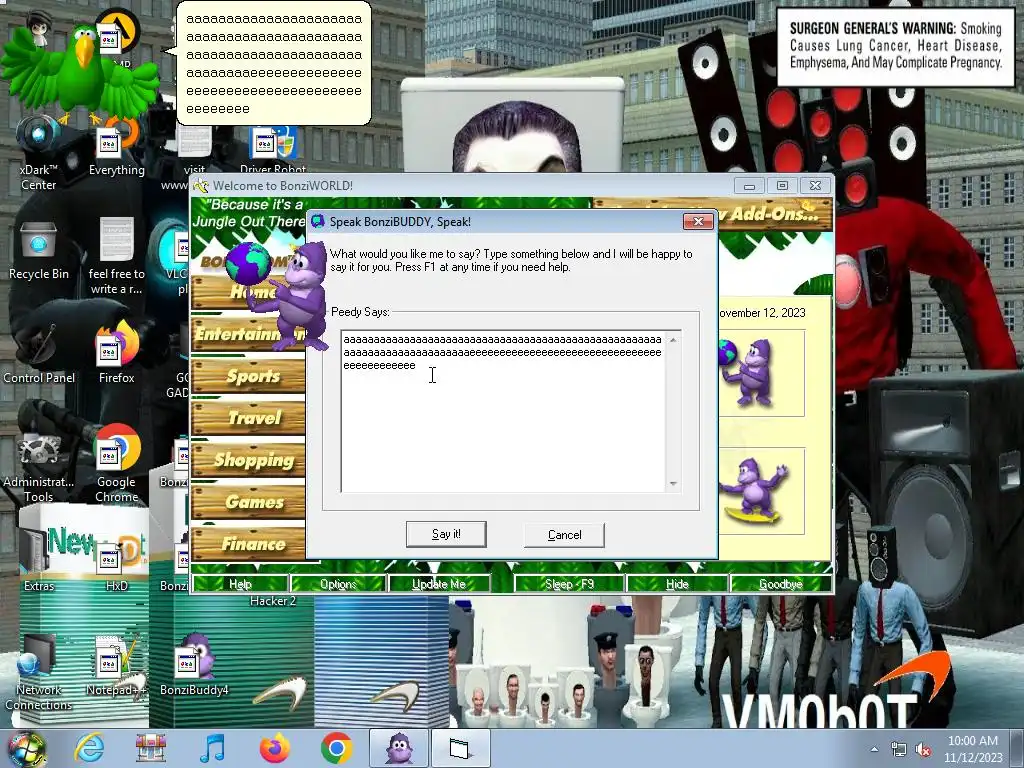Open the BonziBuddy4 desktop icon
Viewport: 1024px width, 768px height.
point(194,666)
